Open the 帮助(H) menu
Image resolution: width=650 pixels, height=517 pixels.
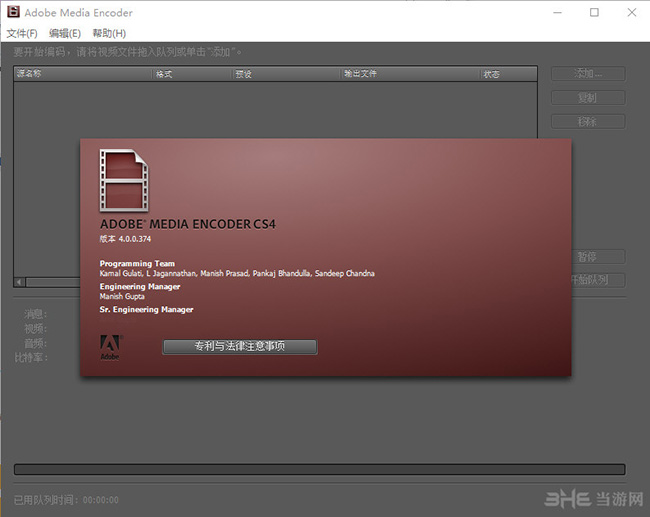click(x=109, y=33)
